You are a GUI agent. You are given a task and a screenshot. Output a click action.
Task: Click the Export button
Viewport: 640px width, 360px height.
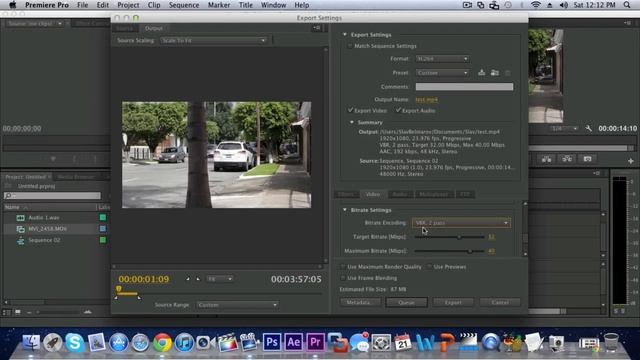pos(453,302)
